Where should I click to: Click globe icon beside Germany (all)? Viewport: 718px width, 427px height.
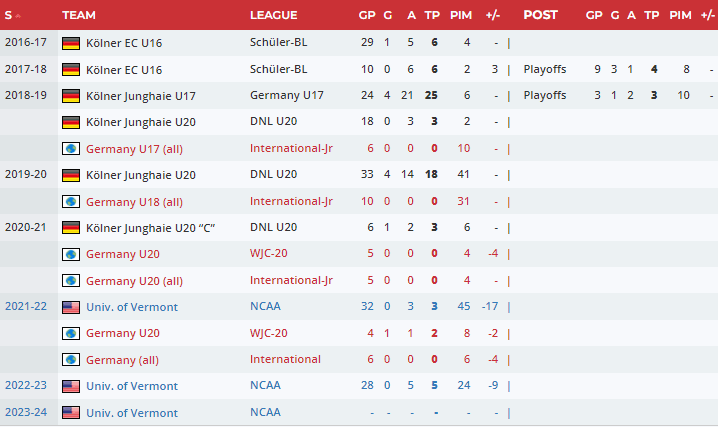(71, 360)
